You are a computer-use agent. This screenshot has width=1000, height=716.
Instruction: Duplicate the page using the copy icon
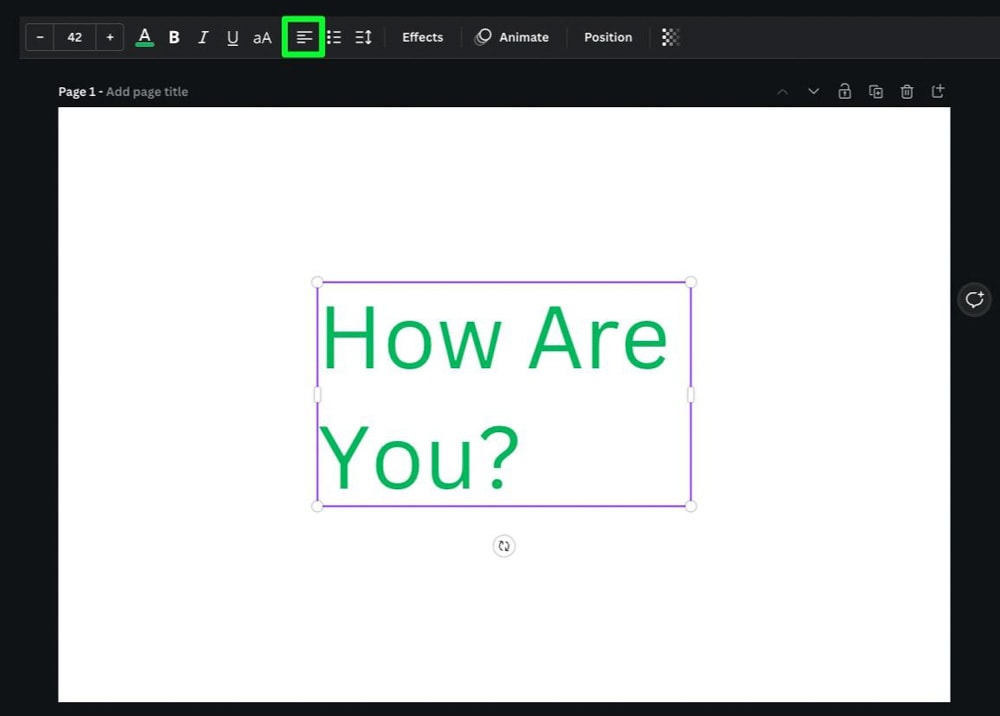[x=876, y=92]
